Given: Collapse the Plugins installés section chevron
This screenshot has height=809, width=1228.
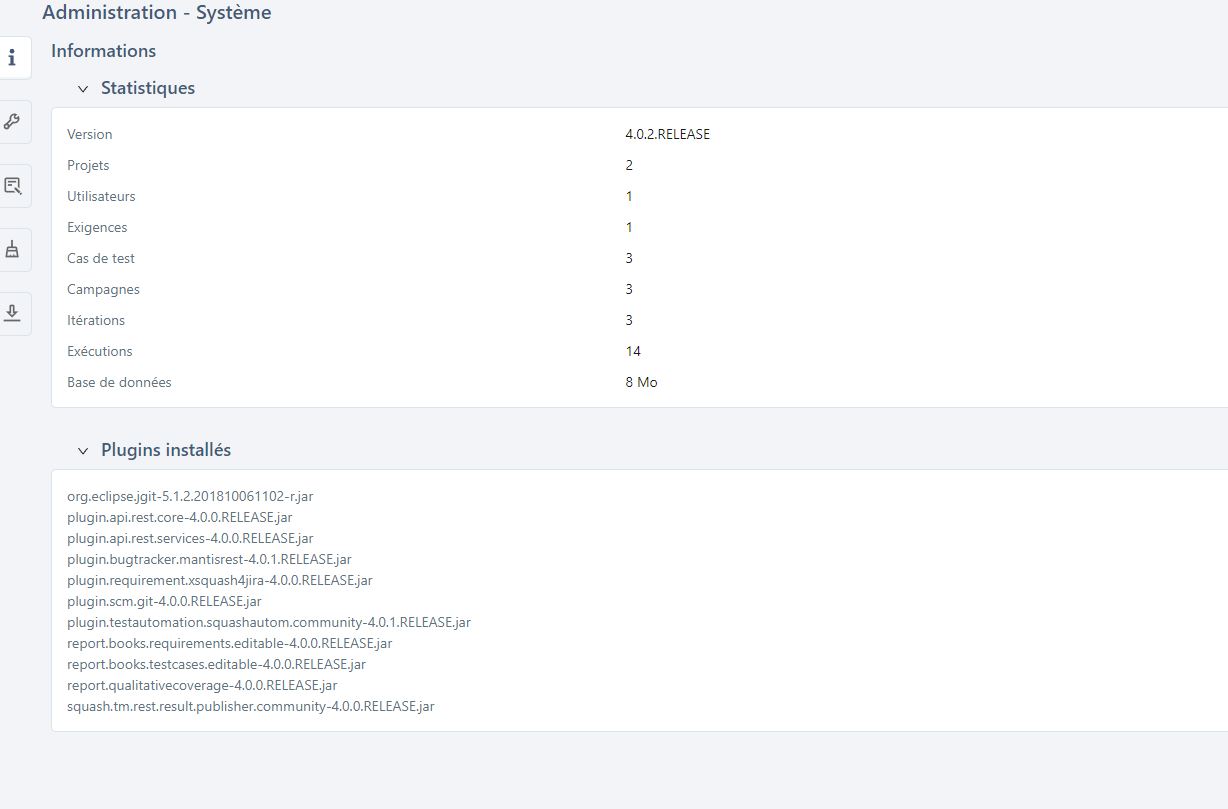Looking at the screenshot, I should click(83, 451).
